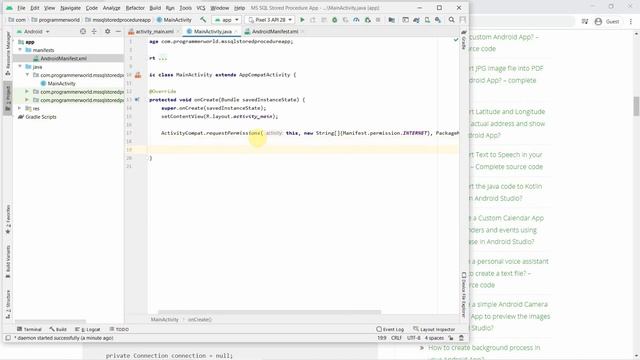Screen dimensions: 640x360
Task: Click the mssqlstoredprocedureapp breadcrumb in navigation bar
Action: click(x=118, y=20)
